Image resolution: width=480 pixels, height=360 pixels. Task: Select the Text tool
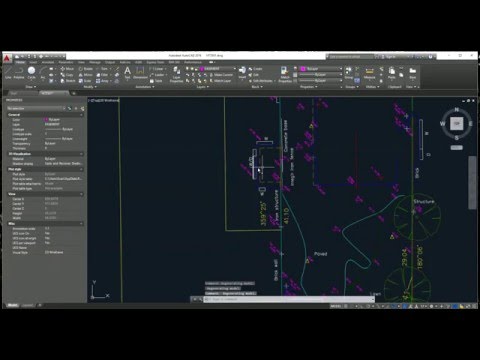point(127,73)
